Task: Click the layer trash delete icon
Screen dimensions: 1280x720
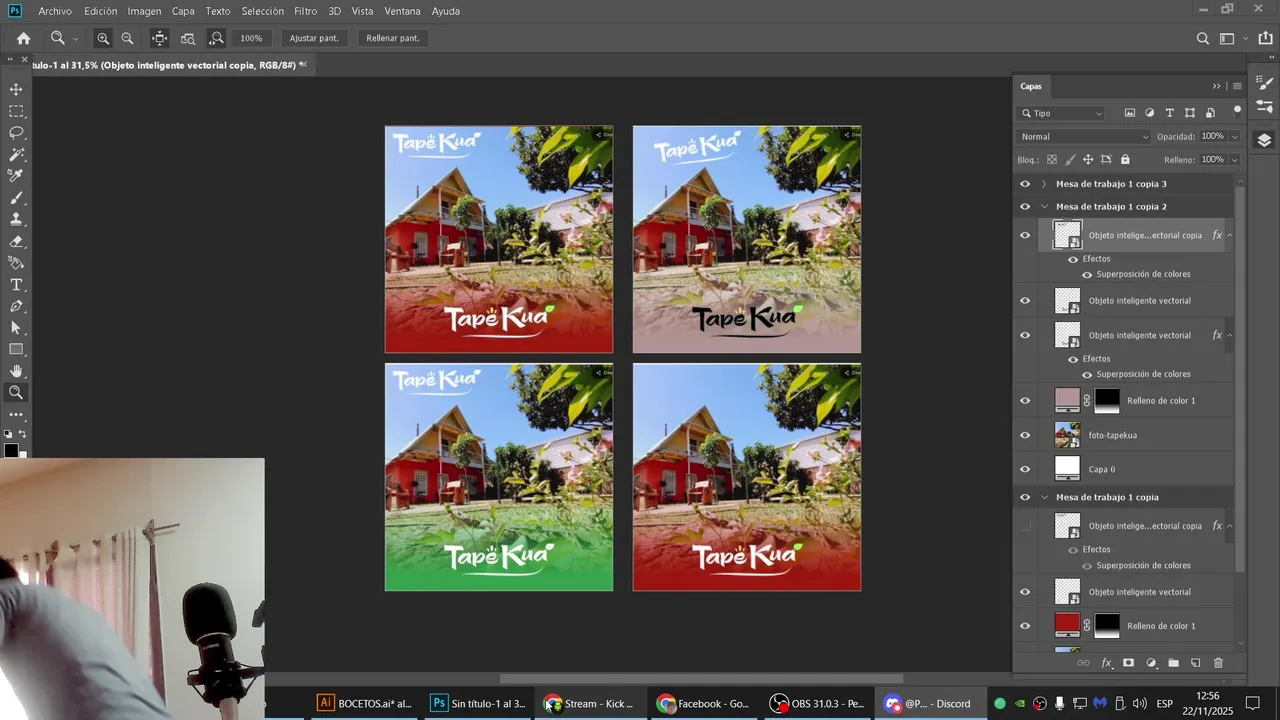Action: tap(1218, 663)
